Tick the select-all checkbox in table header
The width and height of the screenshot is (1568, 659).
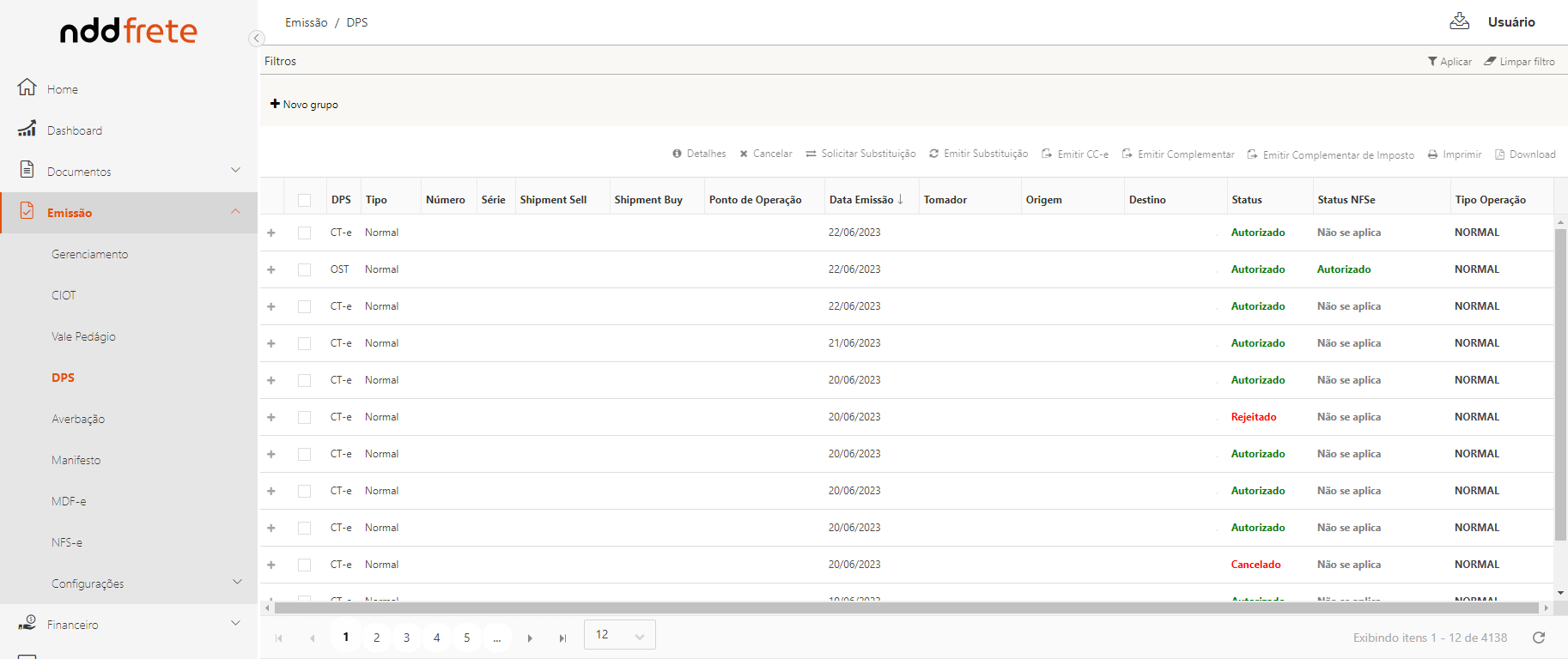pos(304,200)
